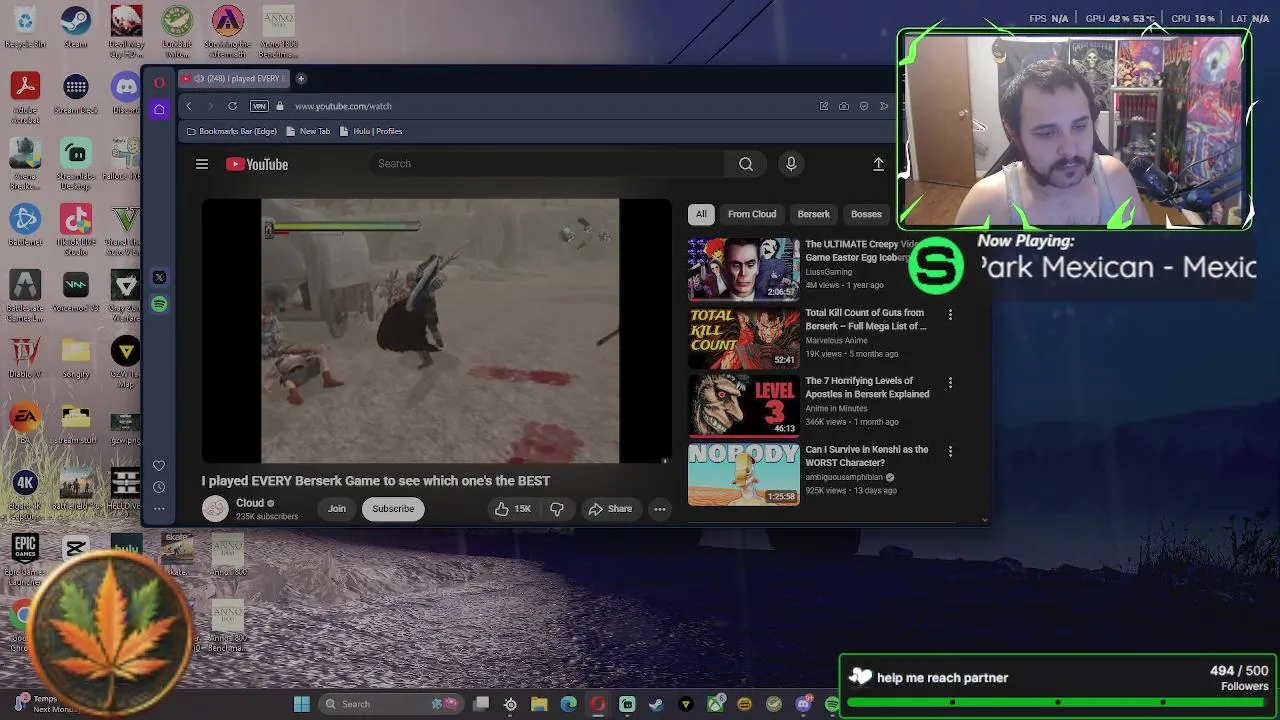Open Microsoft Edge from taskbar
The image size is (1280, 720).
coord(569,704)
